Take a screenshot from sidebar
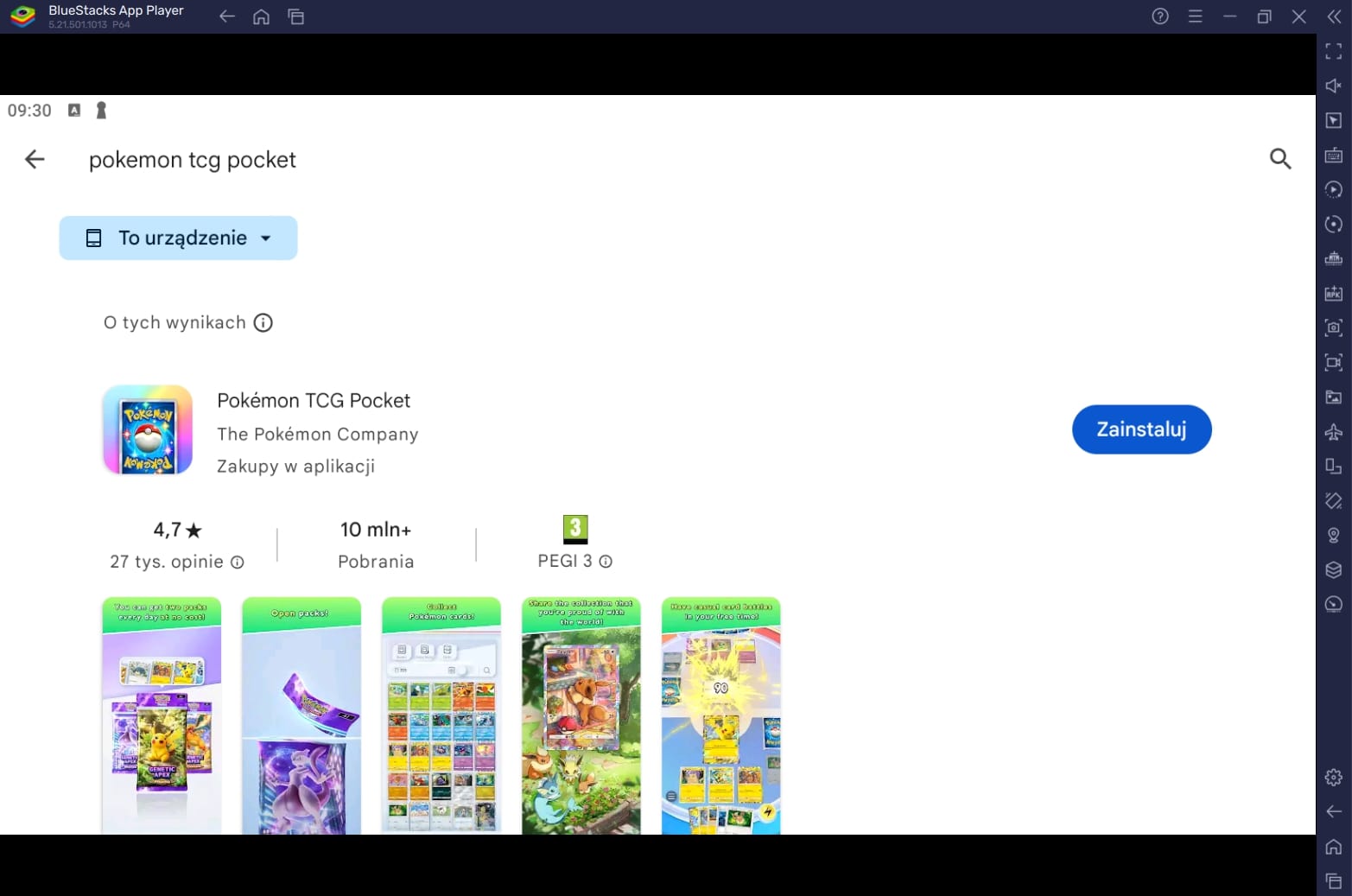1352x896 pixels. (1334, 328)
